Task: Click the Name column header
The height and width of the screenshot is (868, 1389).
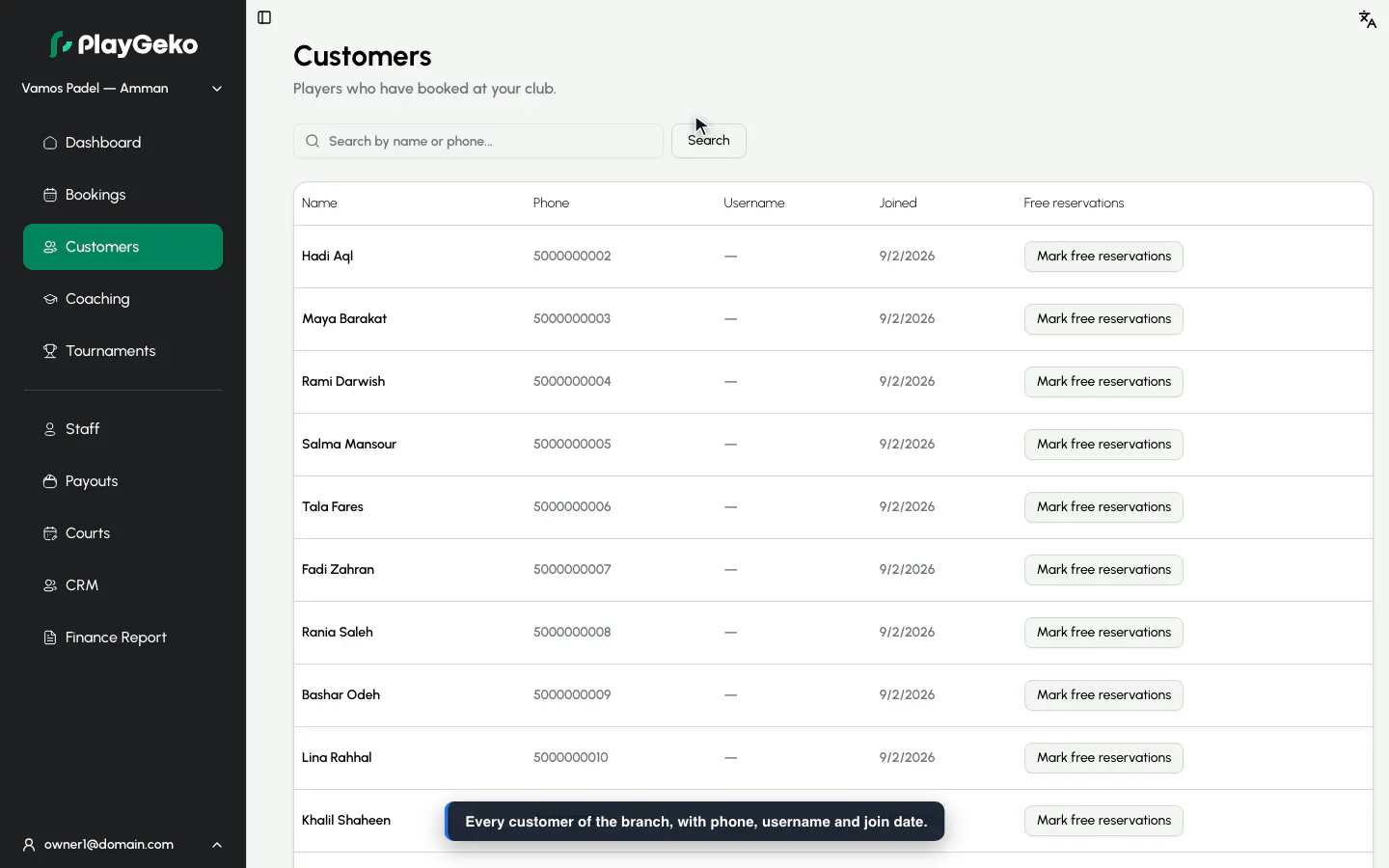Action: click(319, 203)
